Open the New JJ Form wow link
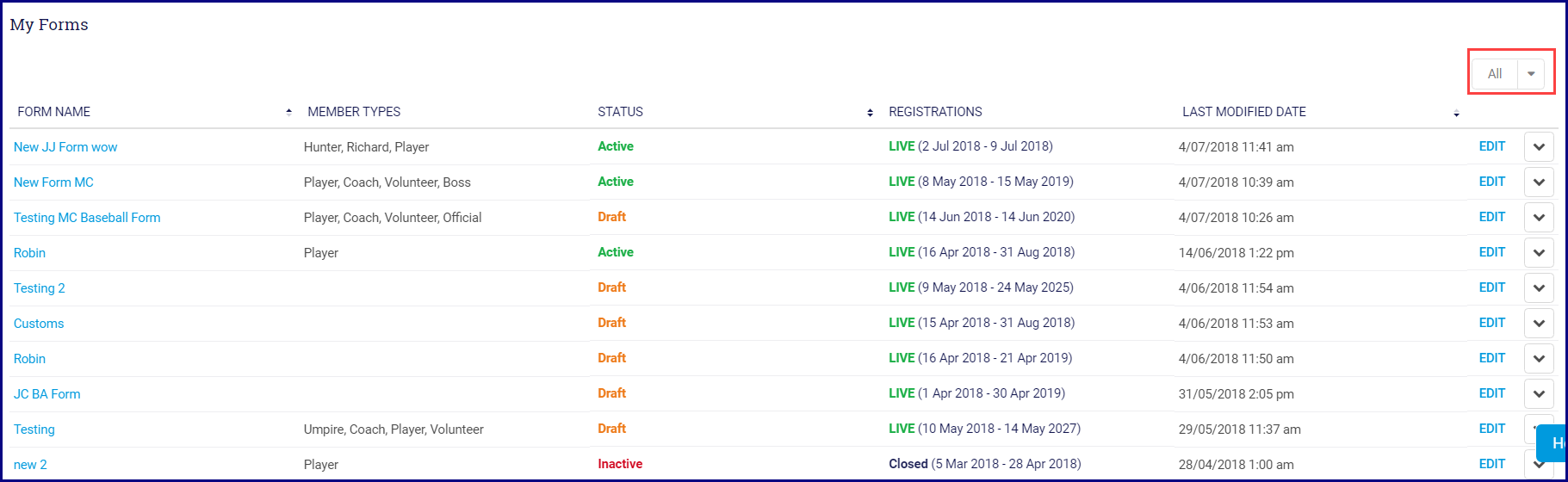Screen dimensions: 1568x482 [x=65, y=147]
